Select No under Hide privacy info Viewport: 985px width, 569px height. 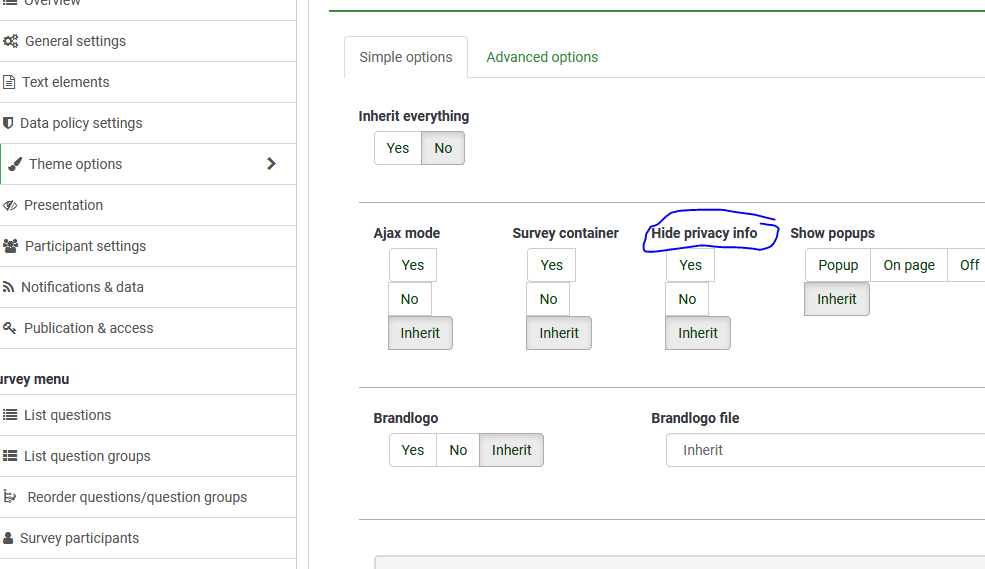pyautogui.click(x=687, y=299)
